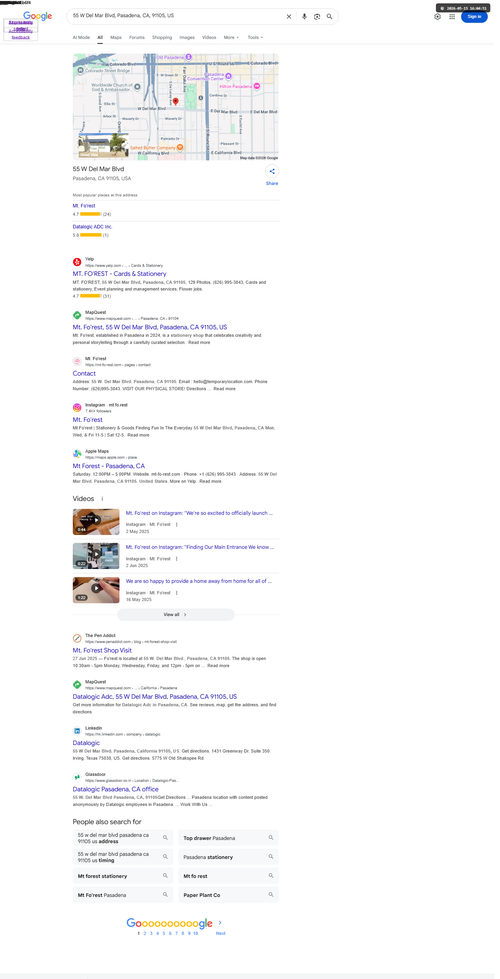
Task: Click the next-page chevron arrow beside Goooogle
Action: [220, 922]
